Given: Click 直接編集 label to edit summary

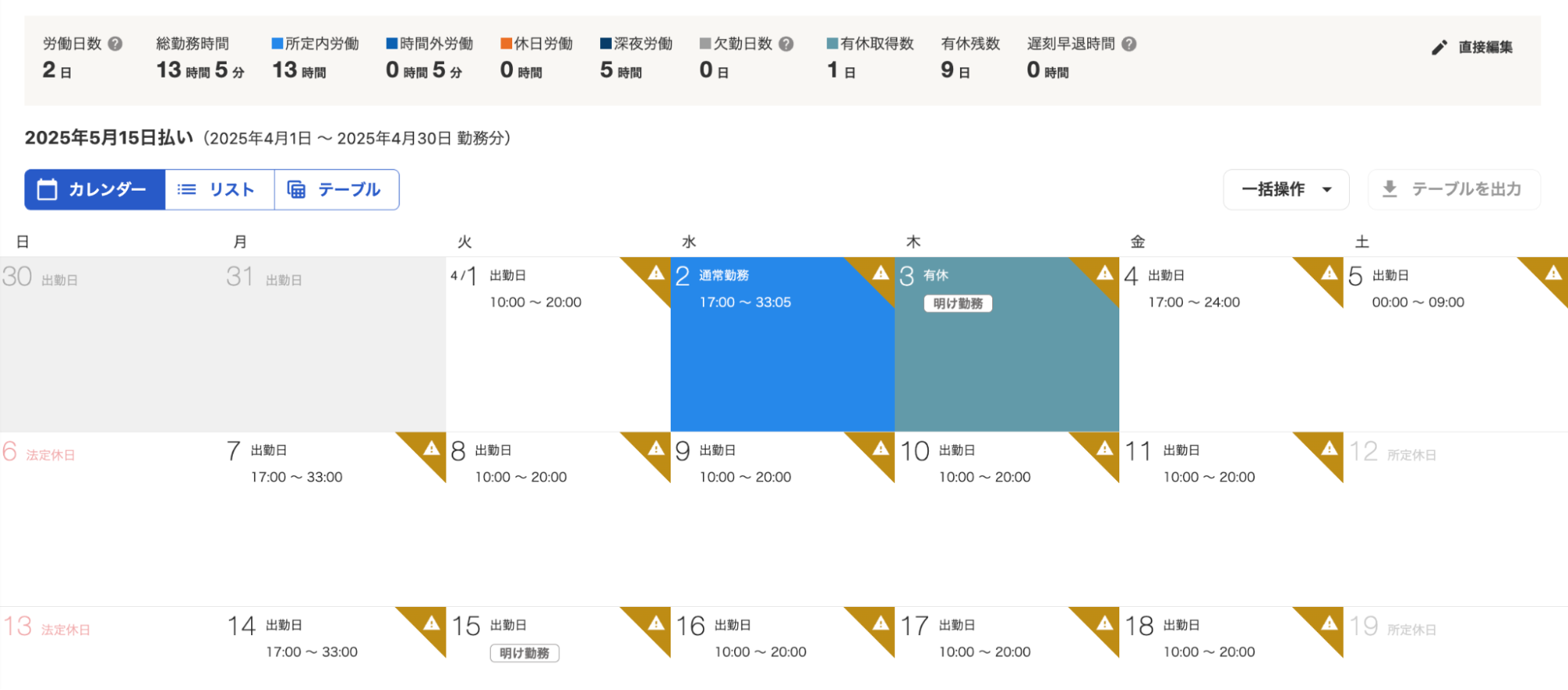Looking at the screenshot, I should point(1486,48).
